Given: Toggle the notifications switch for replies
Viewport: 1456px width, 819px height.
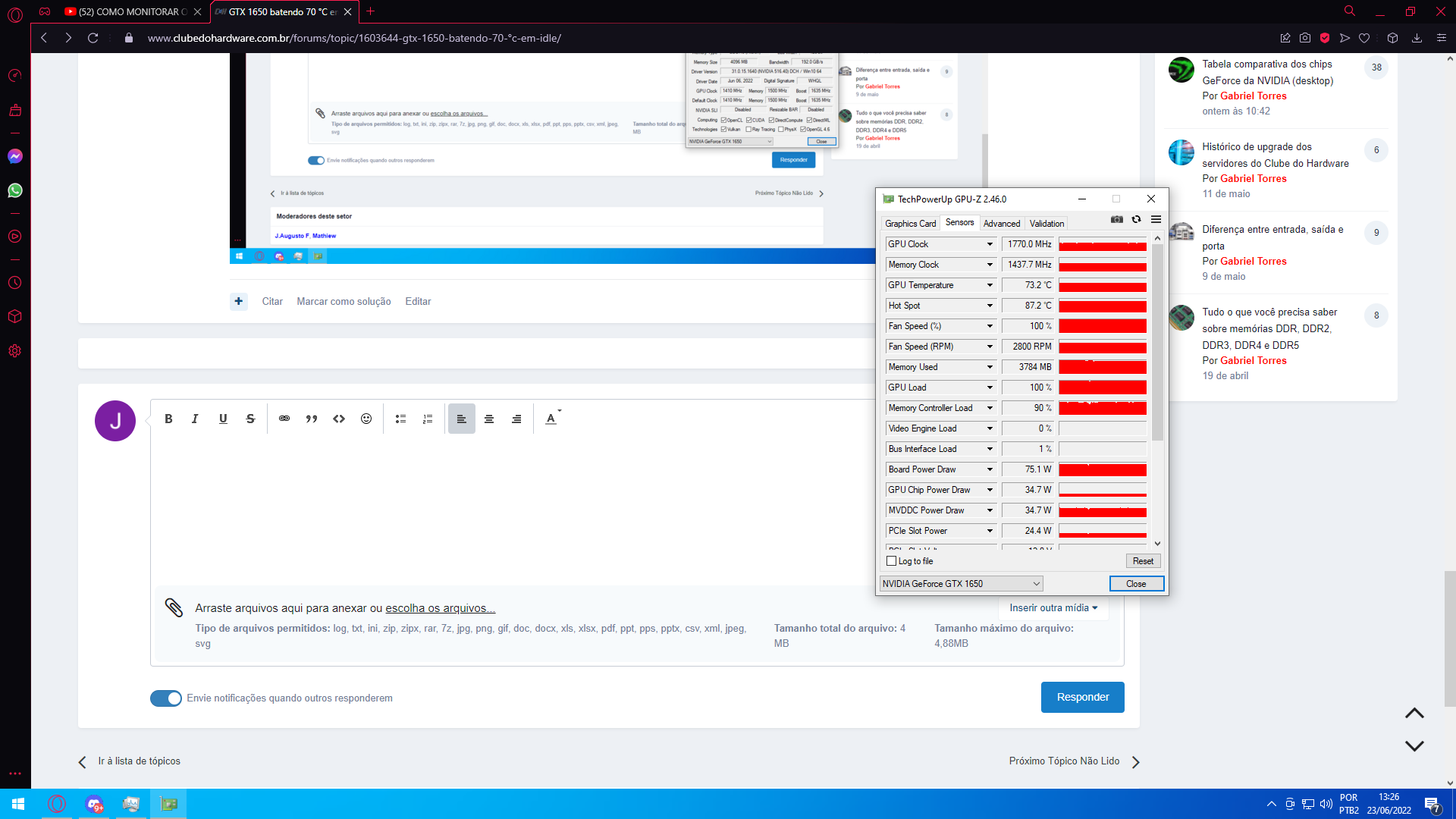Looking at the screenshot, I should (x=165, y=698).
